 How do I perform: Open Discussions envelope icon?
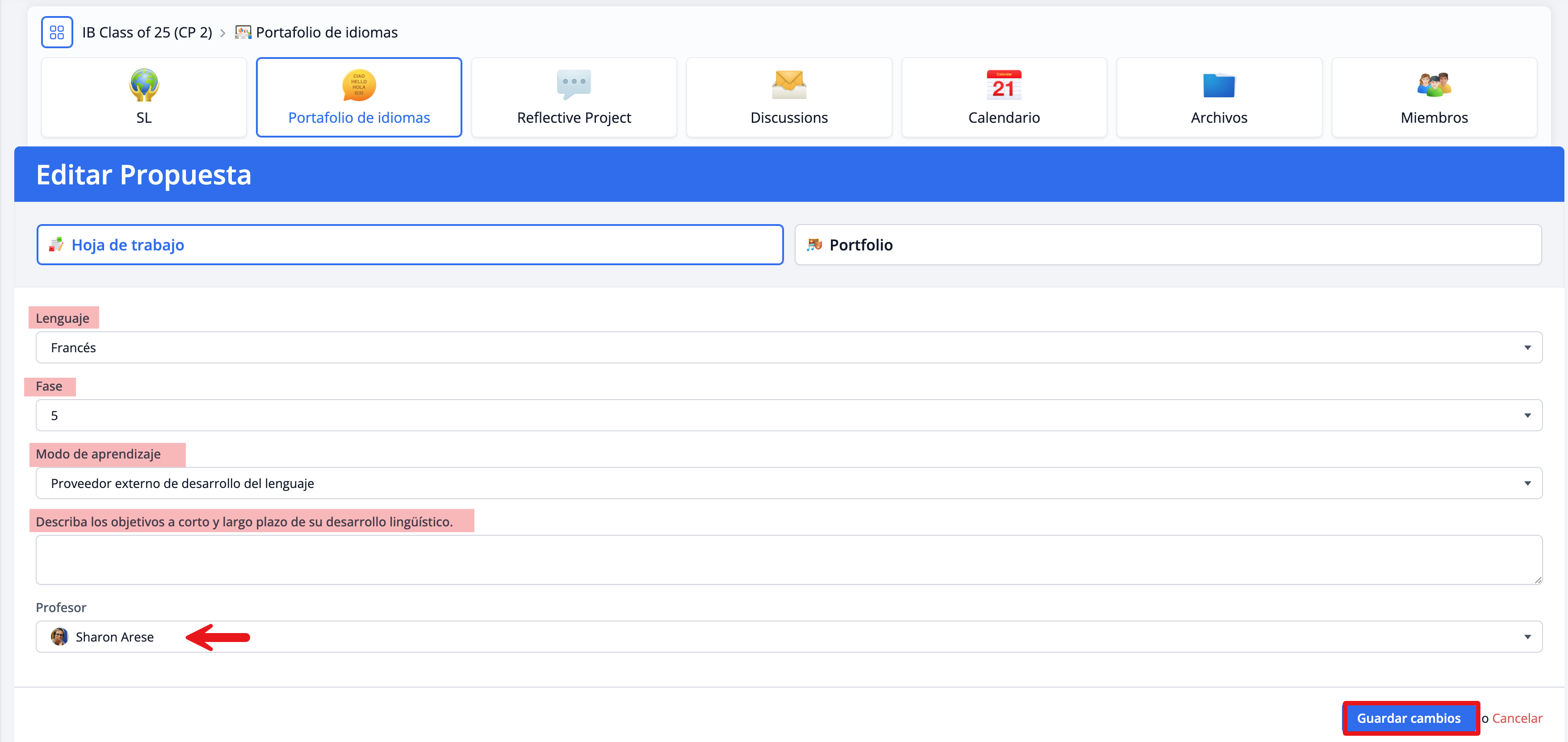789,84
